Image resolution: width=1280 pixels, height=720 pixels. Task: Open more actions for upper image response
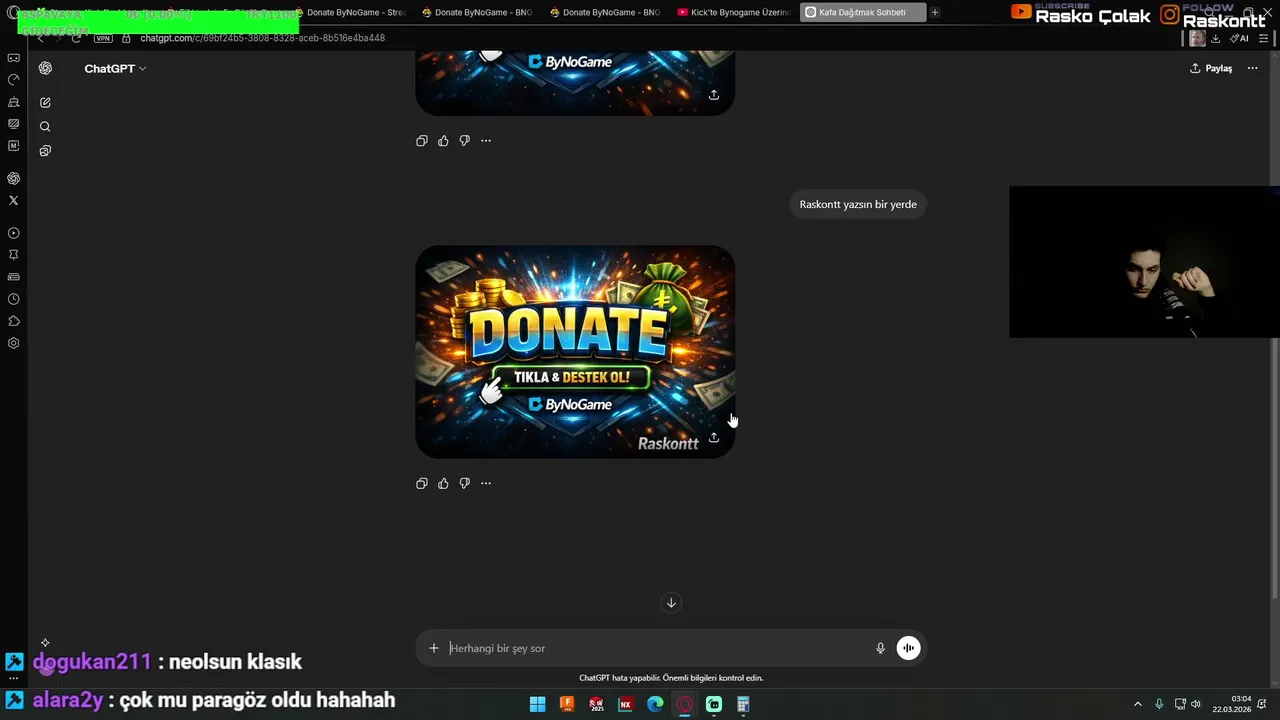486,141
